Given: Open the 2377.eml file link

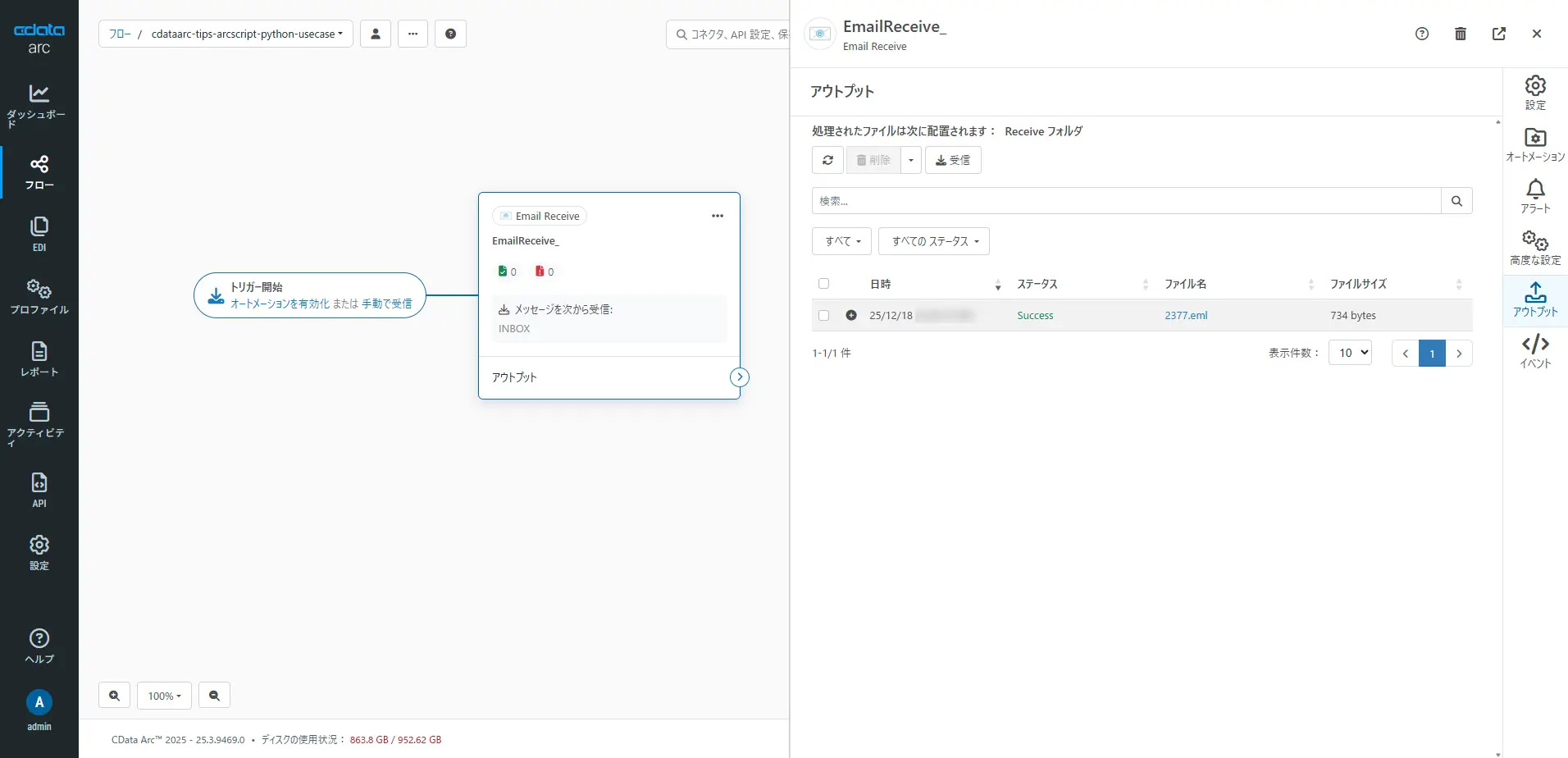Looking at the screenshot, I should (1186, 315).
